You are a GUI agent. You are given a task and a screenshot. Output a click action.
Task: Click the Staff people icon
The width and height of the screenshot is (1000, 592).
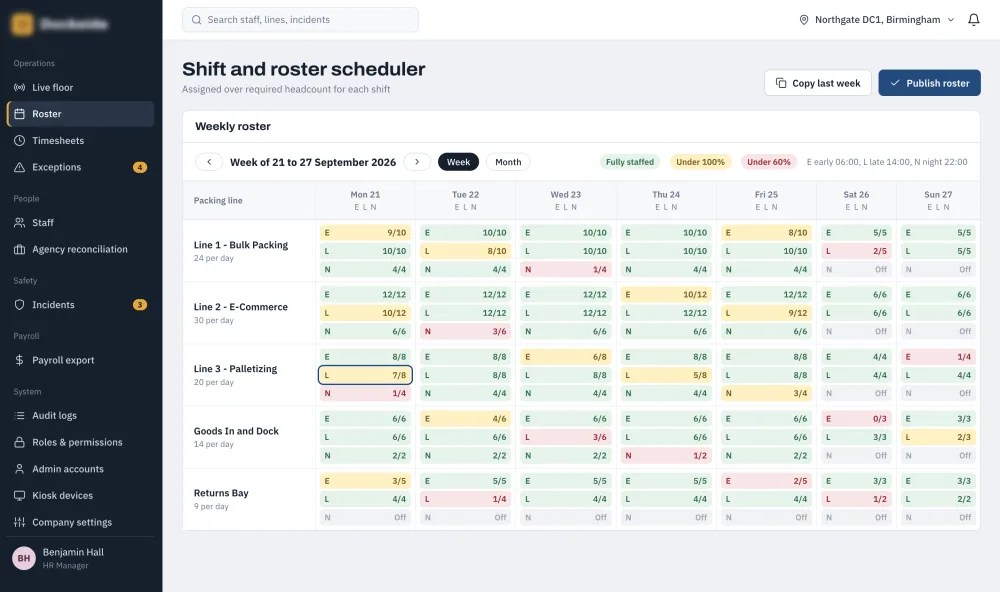[x=20, y=223]
